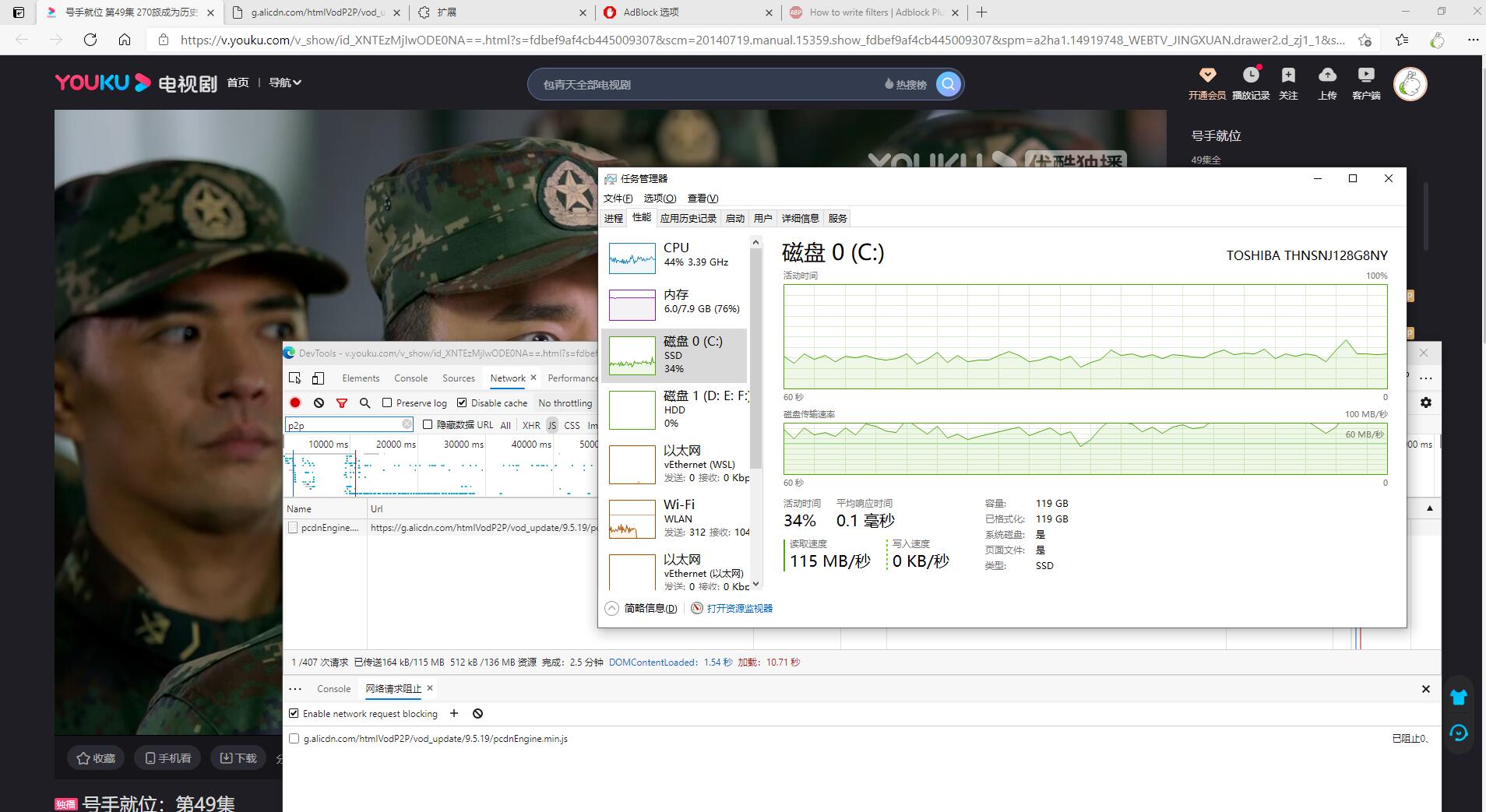Toggle the 隐藏数据 URL checkbox
The image size is (1486, 812).
pyautogui.click(x=428, y=424)
